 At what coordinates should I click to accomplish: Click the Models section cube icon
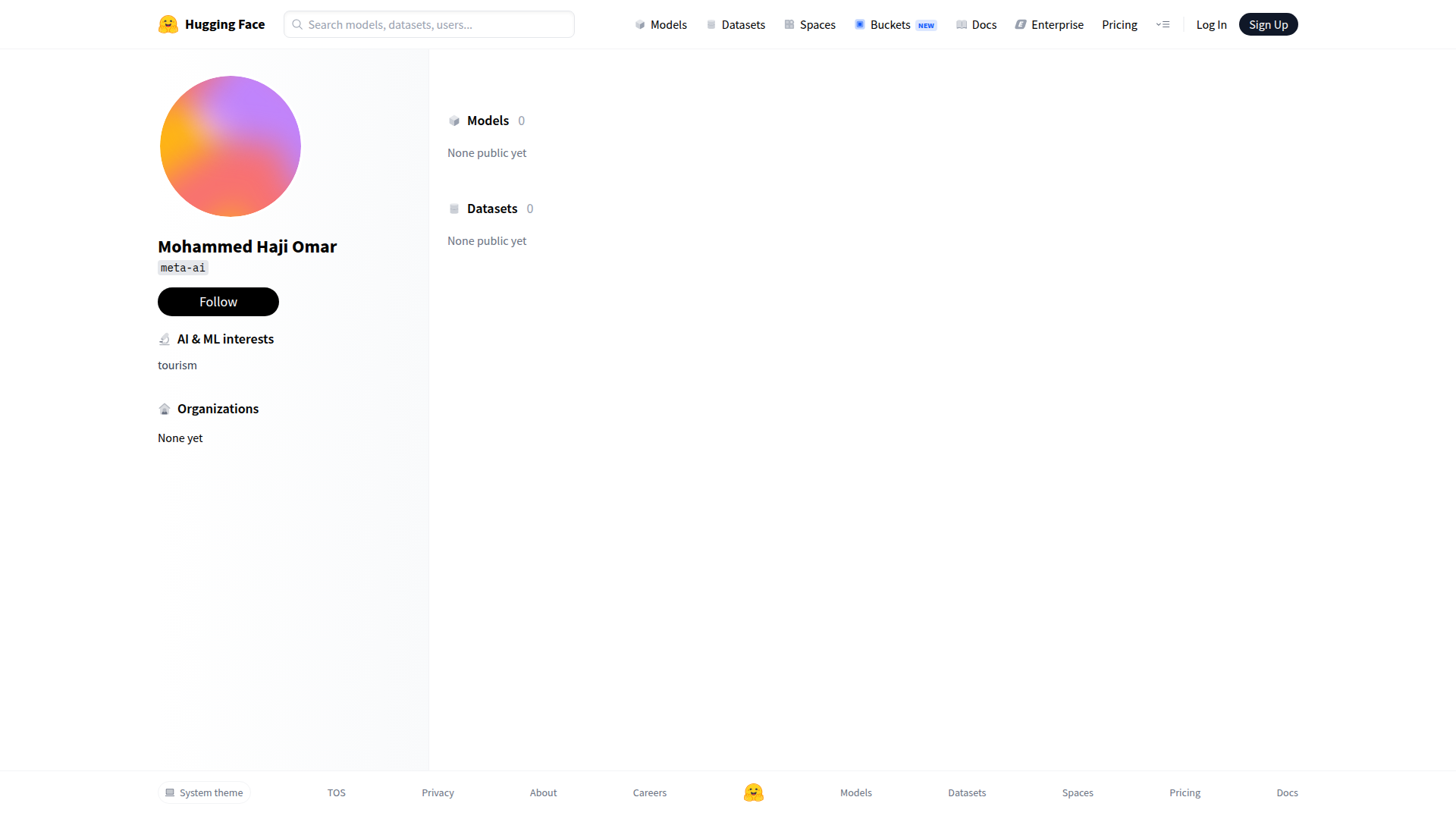point(454,121)
